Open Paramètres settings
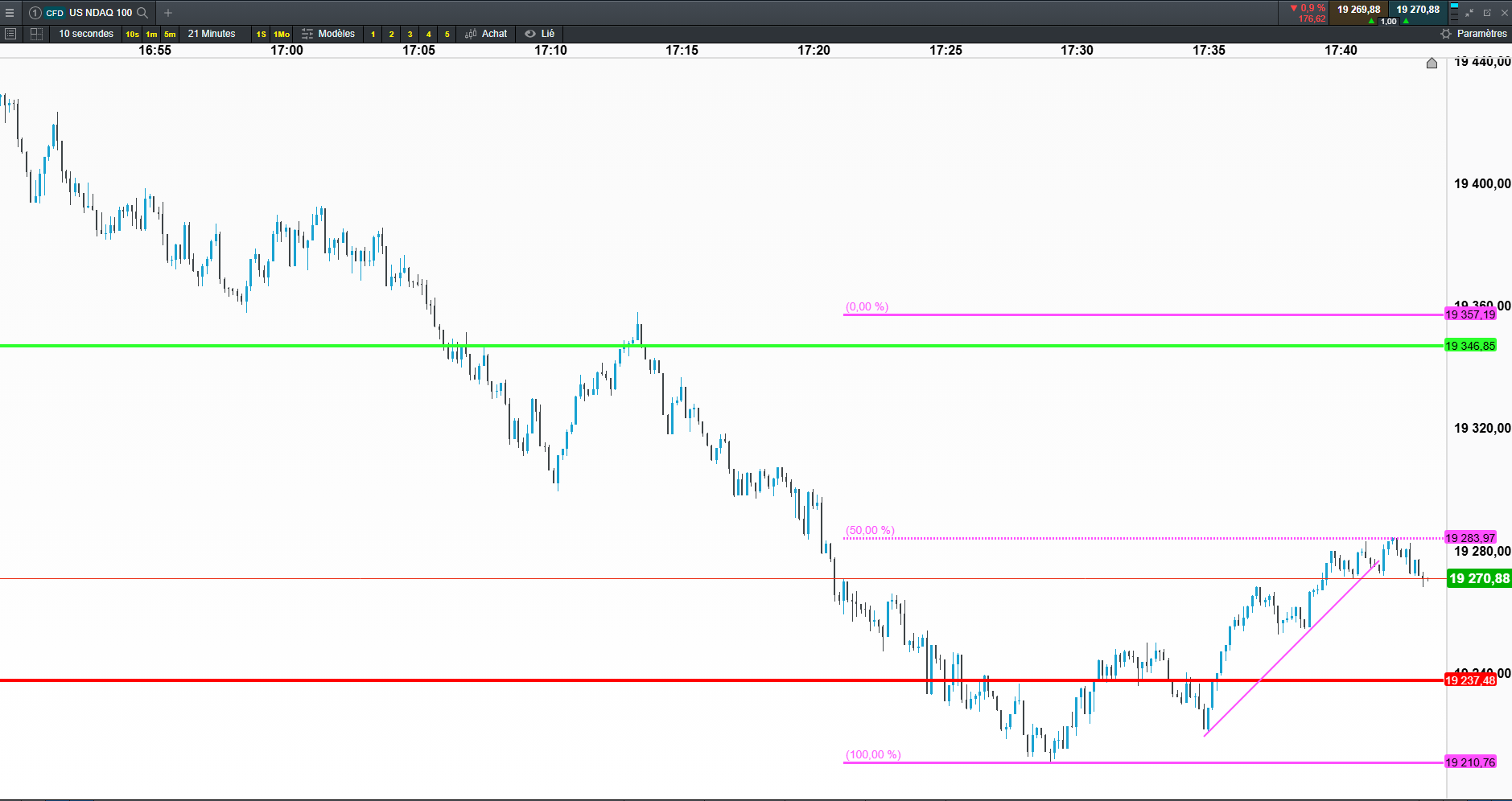 pyautogui.click(x=1474, y=34)
